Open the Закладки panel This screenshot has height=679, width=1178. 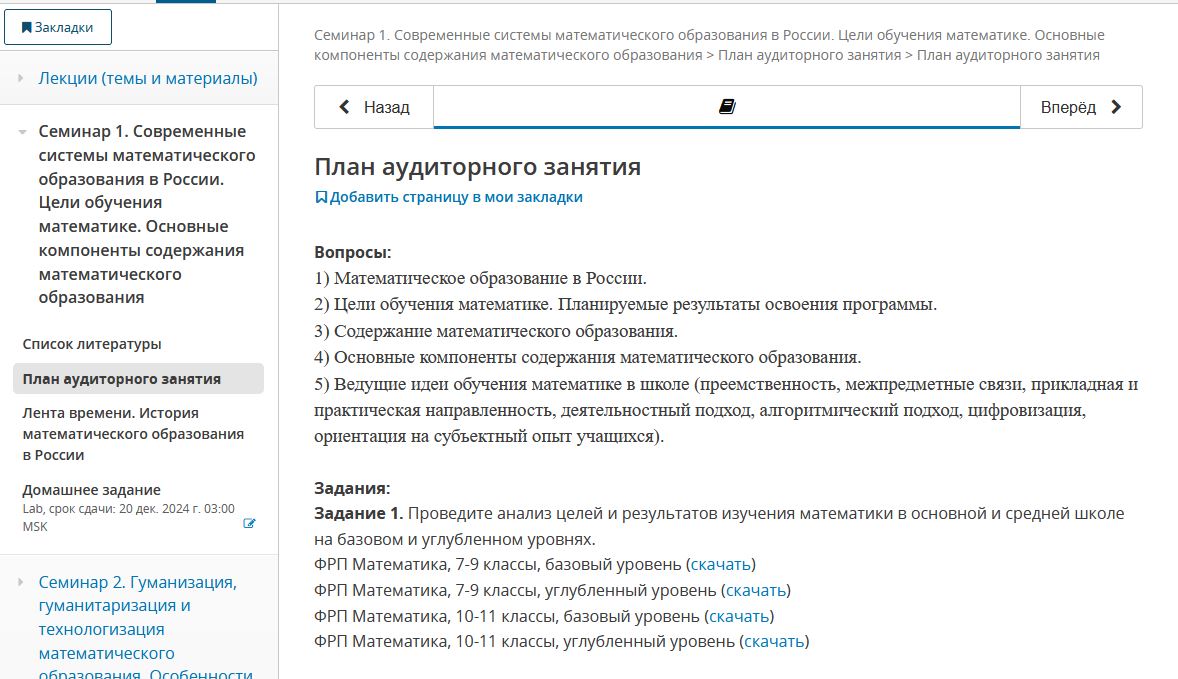click(x=59, y=27)
